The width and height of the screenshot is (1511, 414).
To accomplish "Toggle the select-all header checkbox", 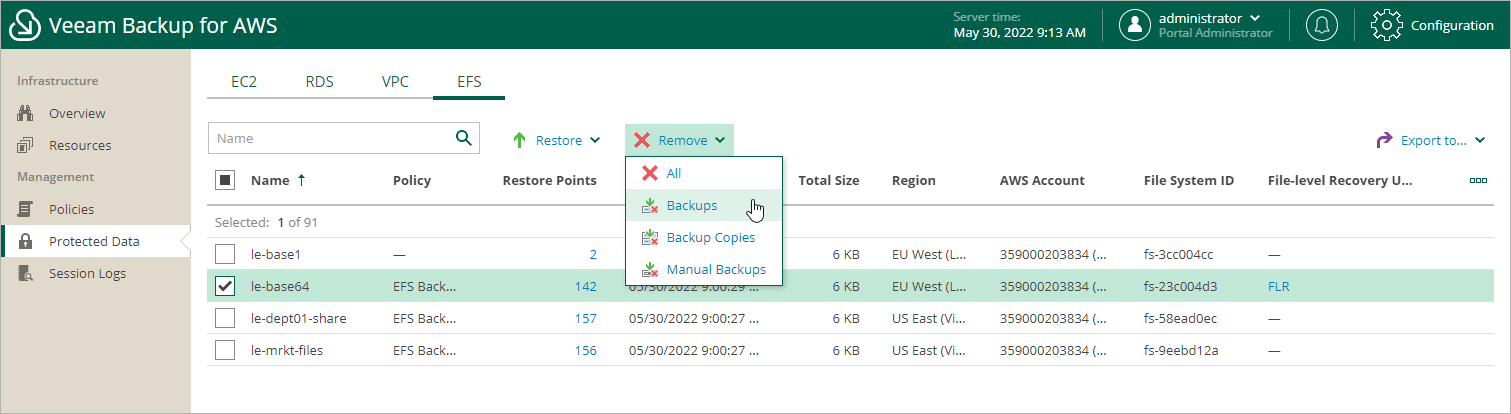I will click(225, 181).
